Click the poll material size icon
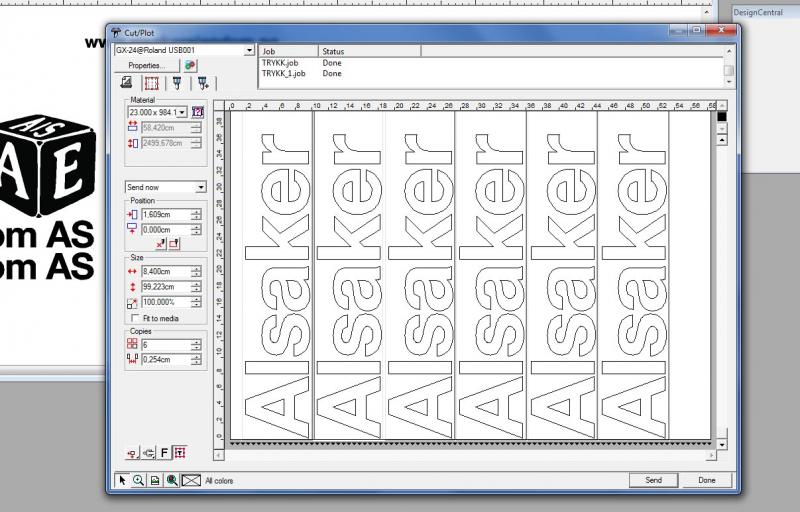800x512 pixels. (197, 112)
